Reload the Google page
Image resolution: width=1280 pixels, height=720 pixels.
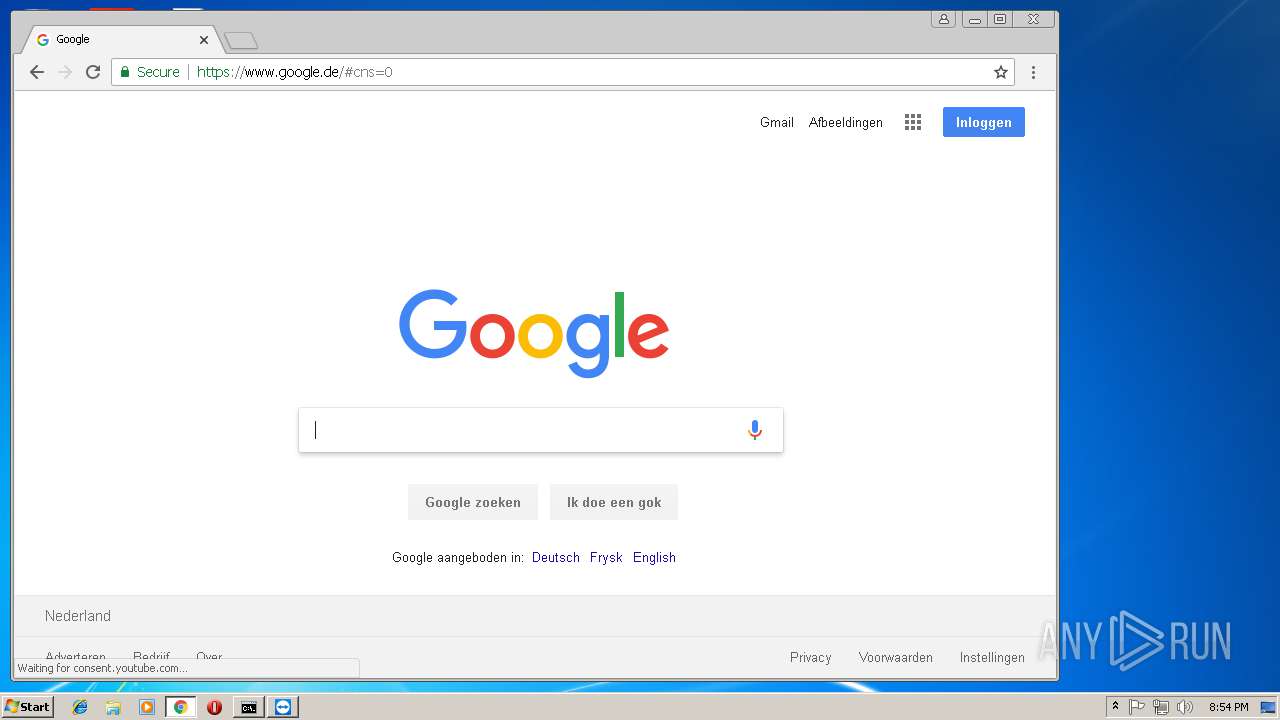point(93,72)
